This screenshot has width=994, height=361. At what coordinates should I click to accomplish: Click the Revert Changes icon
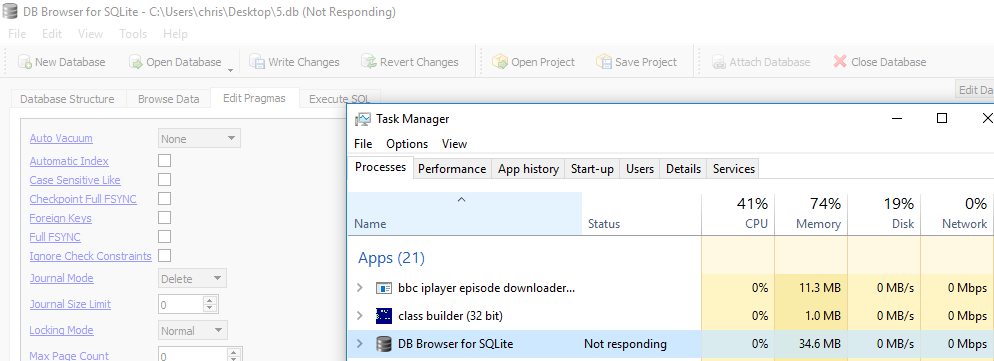pos(369,62)
